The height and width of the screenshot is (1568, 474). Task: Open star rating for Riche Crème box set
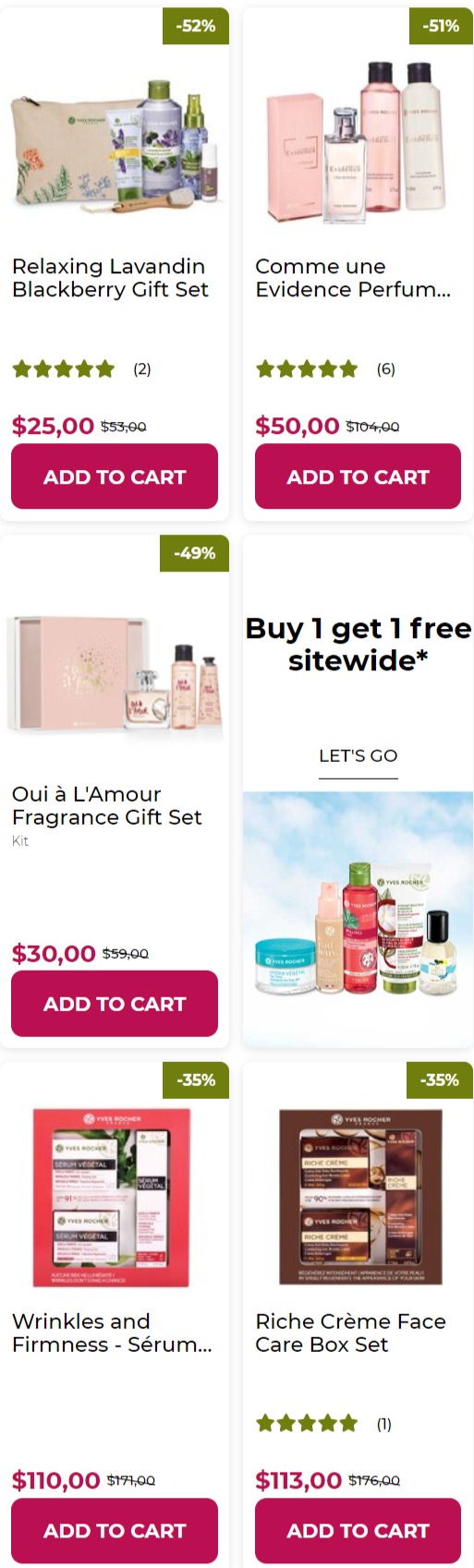[x=323, y=1423]
